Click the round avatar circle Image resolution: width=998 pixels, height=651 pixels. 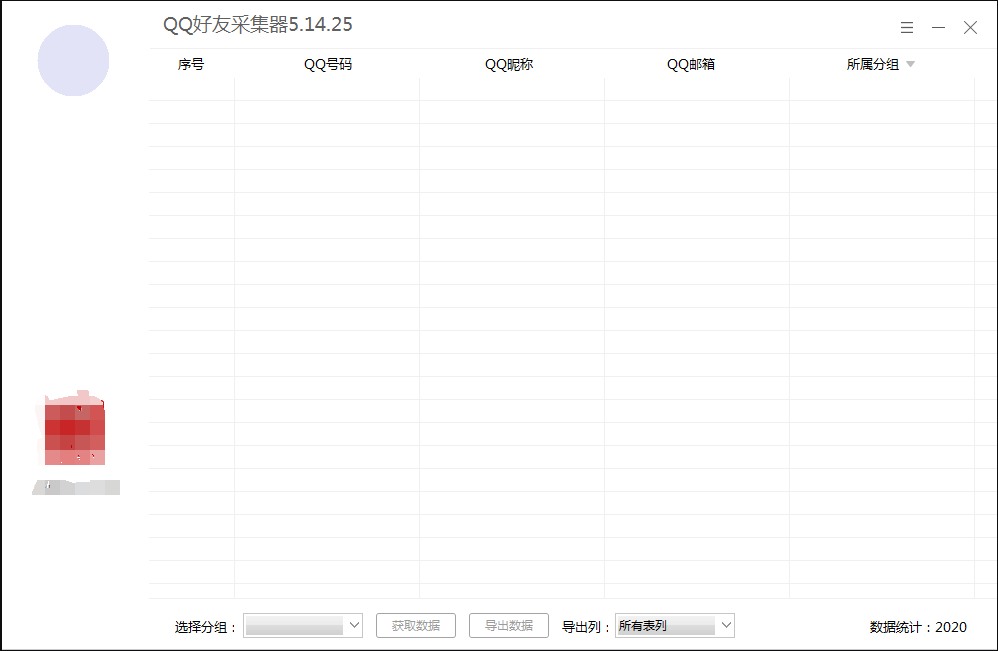pyautogui.click(x=73, y=60)
